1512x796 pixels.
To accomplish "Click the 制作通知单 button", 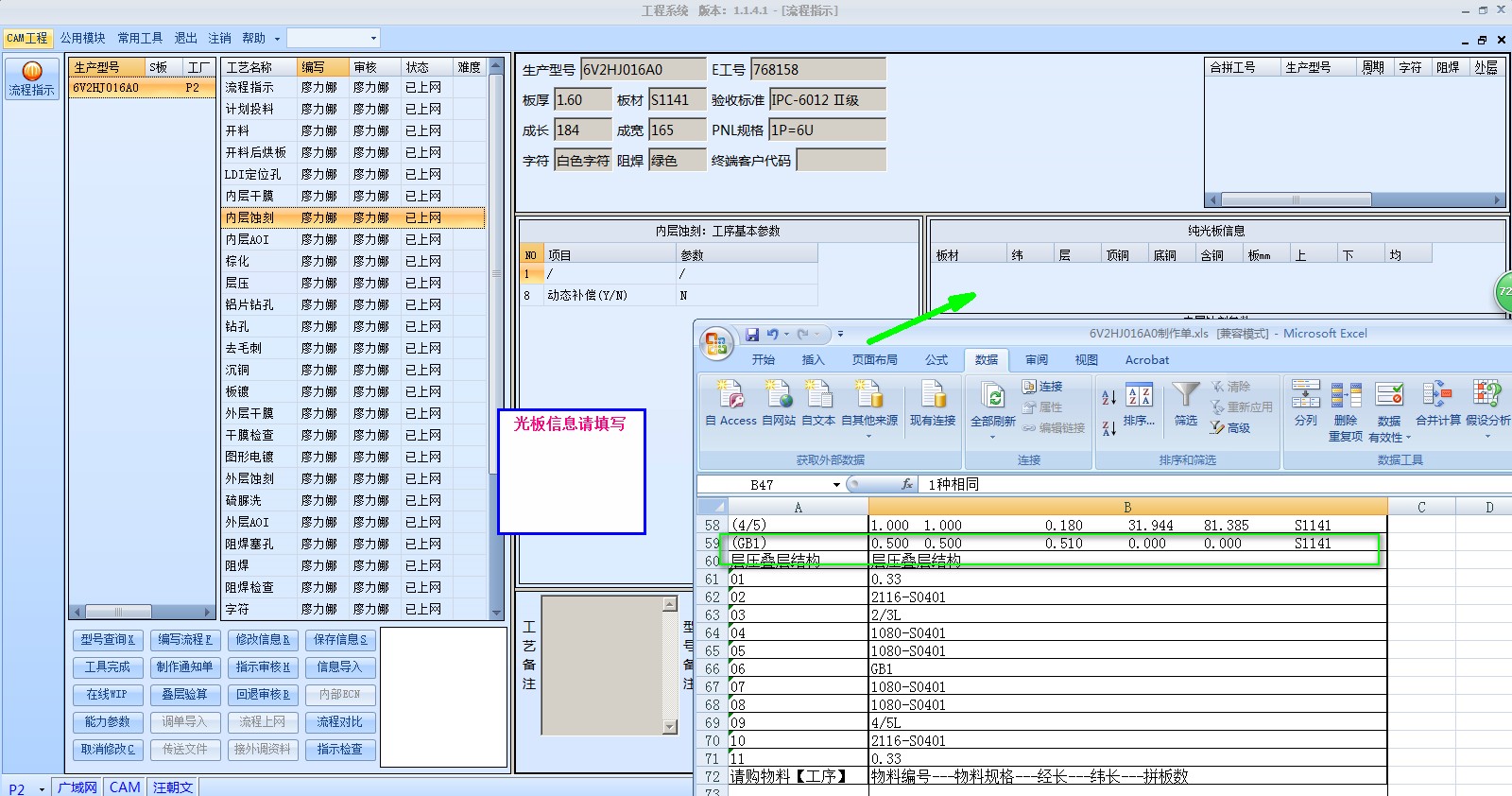I will tap(185, 667).
